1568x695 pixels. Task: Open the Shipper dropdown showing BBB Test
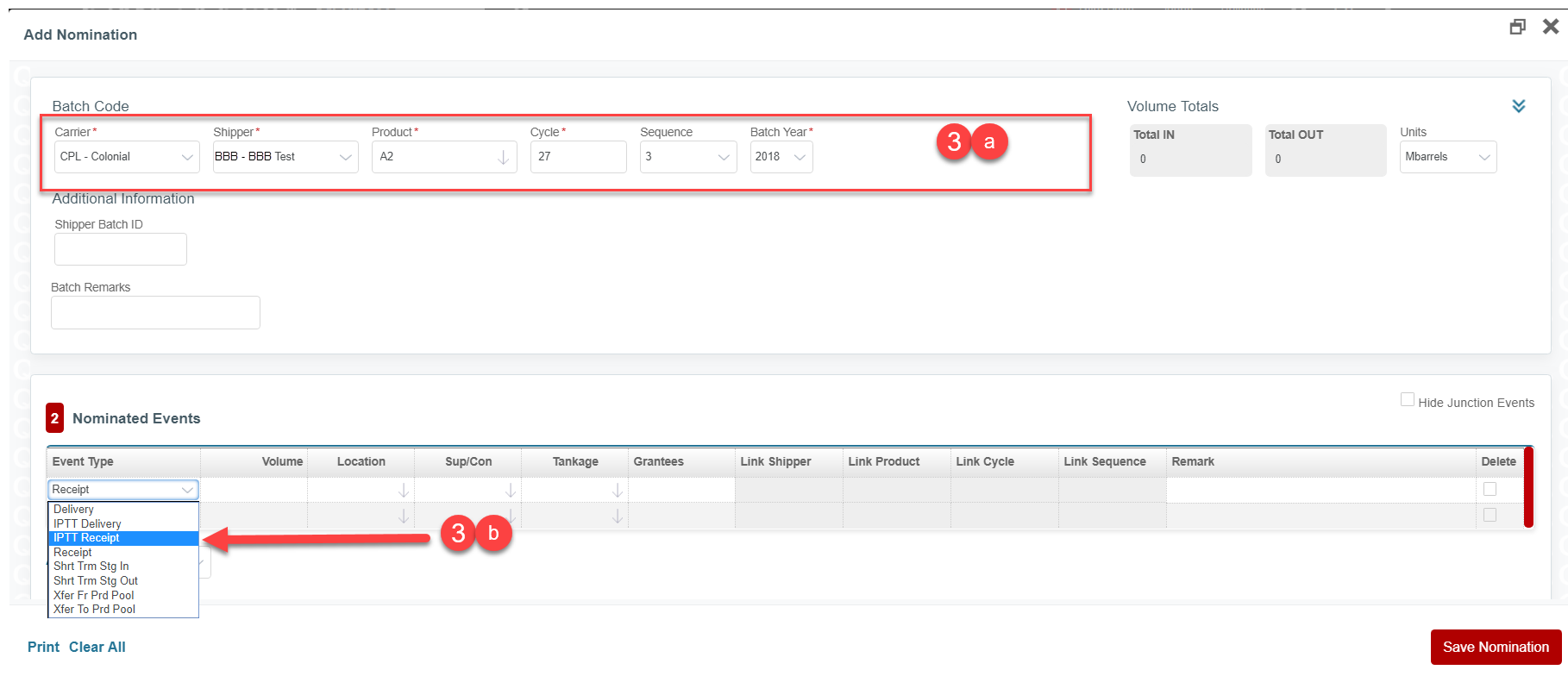pyautogui.click(x=285, y=157)
